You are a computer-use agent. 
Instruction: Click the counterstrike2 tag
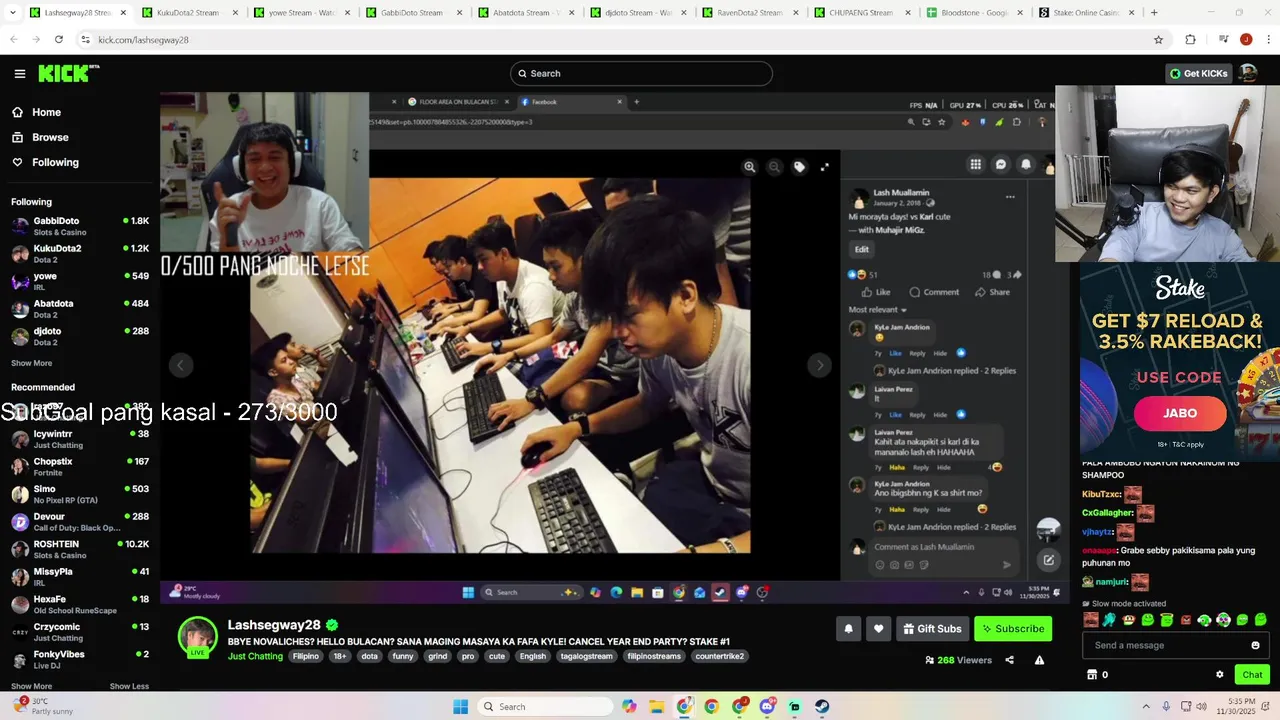[x=720, y=656]
